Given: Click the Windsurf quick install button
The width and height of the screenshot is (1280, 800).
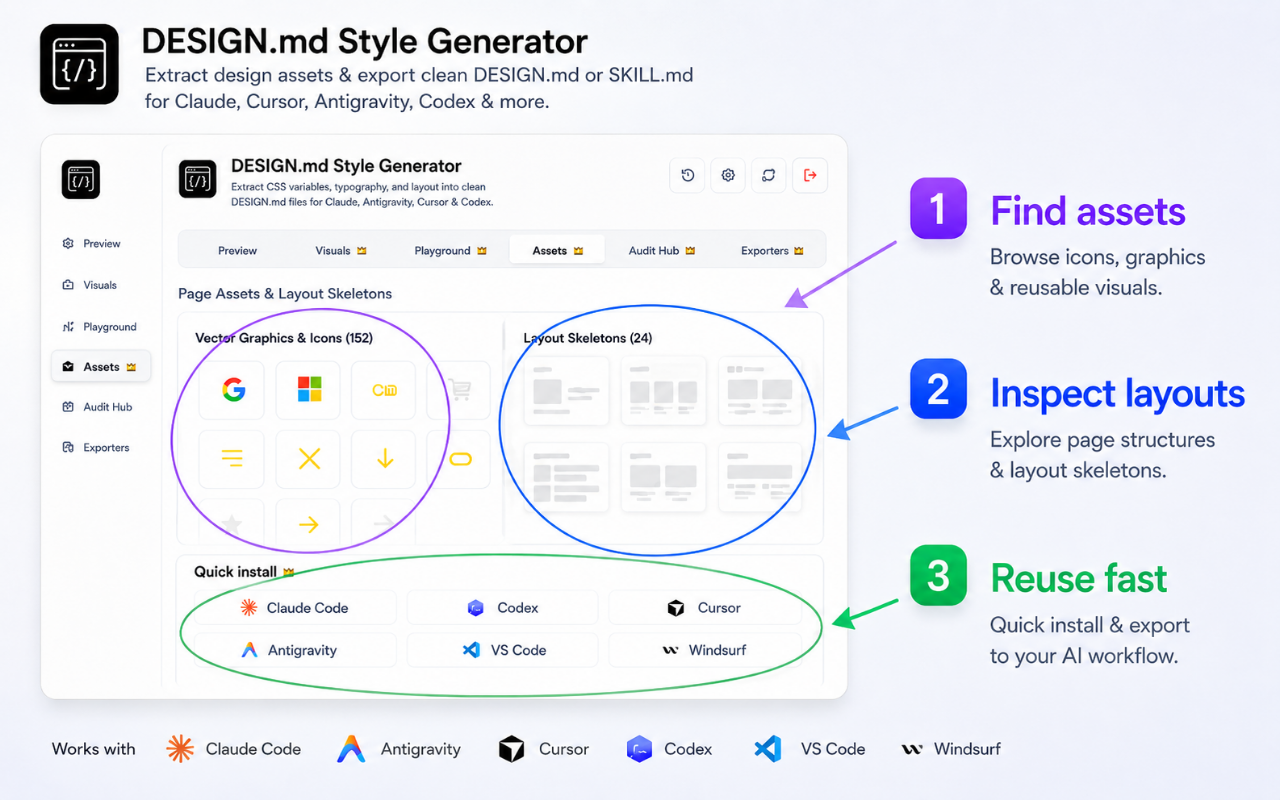Looking at the screenshot, I should [705, 650].
